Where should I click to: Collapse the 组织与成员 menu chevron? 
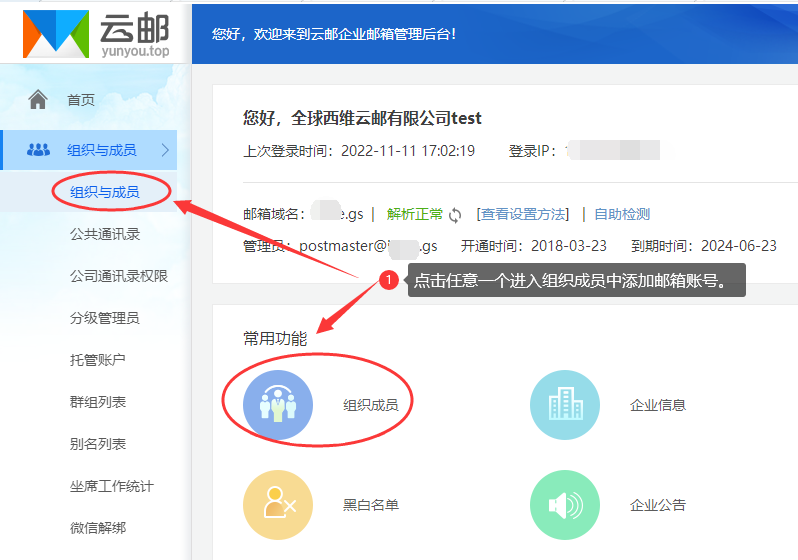[165, 150]
